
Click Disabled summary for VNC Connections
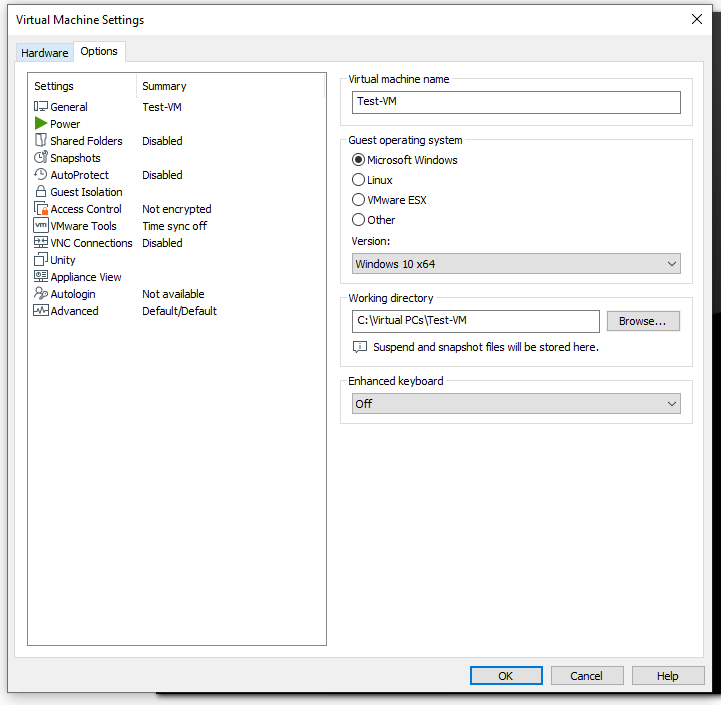pos(162,243)
